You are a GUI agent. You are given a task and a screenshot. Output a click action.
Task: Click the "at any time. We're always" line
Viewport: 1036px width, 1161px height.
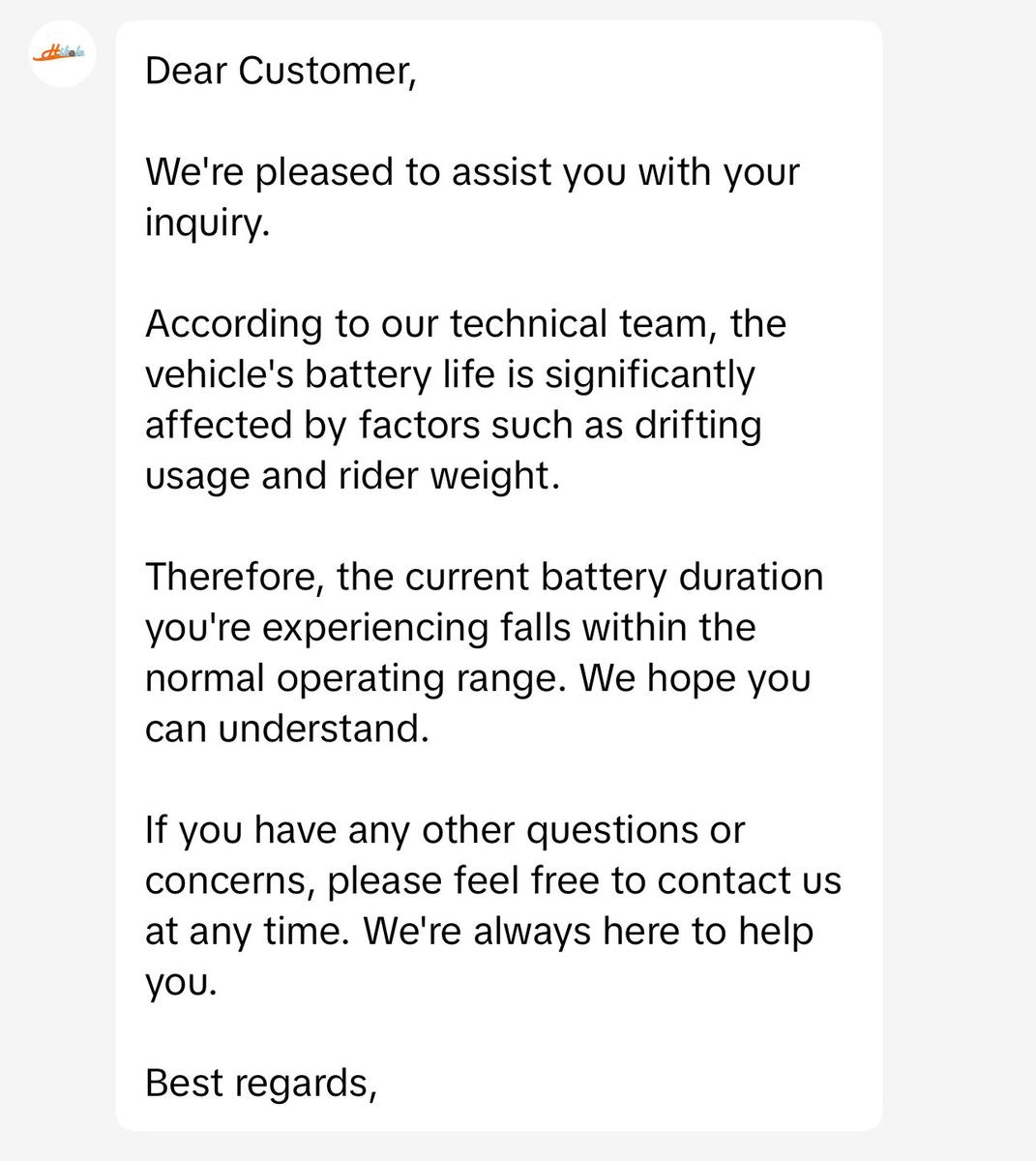pos(479,931)
